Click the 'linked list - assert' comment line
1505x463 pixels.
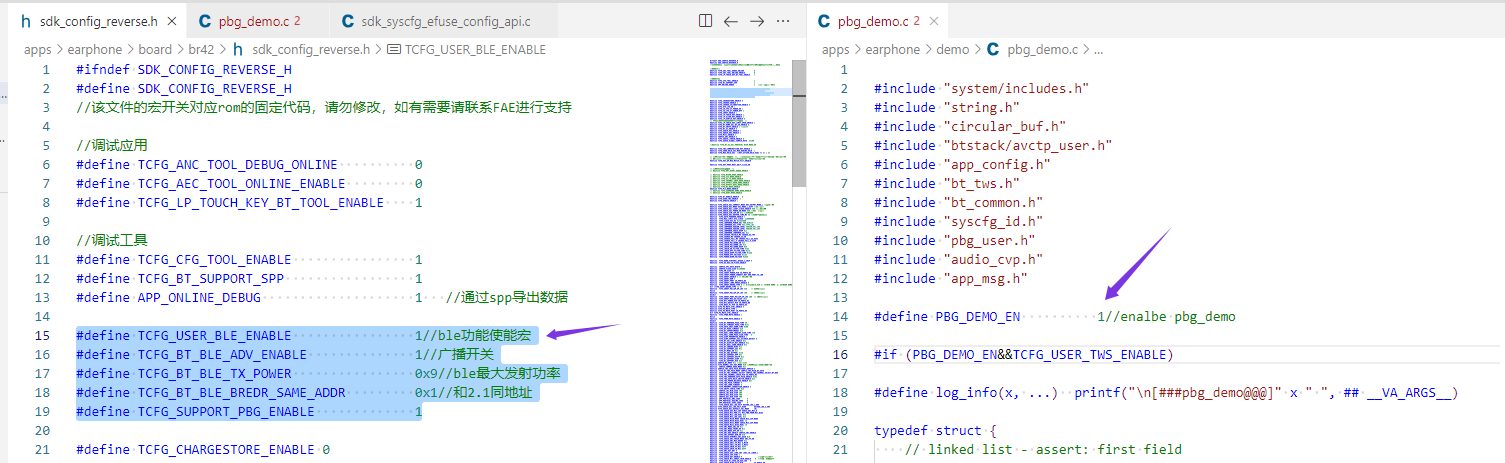[x=1042, y=449]
